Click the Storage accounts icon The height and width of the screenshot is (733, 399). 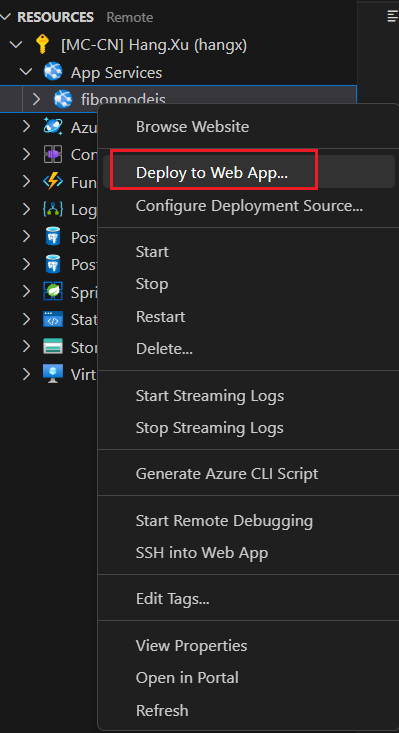(53, 347)
